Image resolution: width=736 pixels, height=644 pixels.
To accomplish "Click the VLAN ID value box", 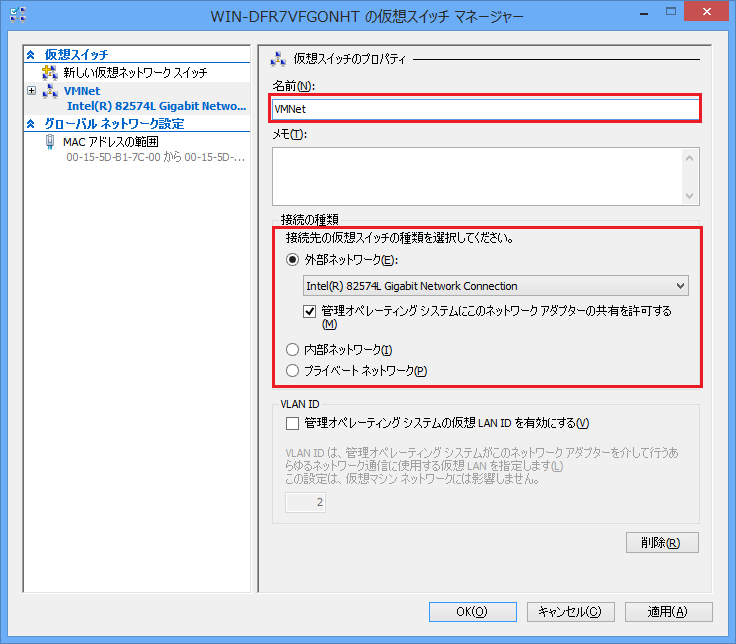I will [x=305, y=502].
